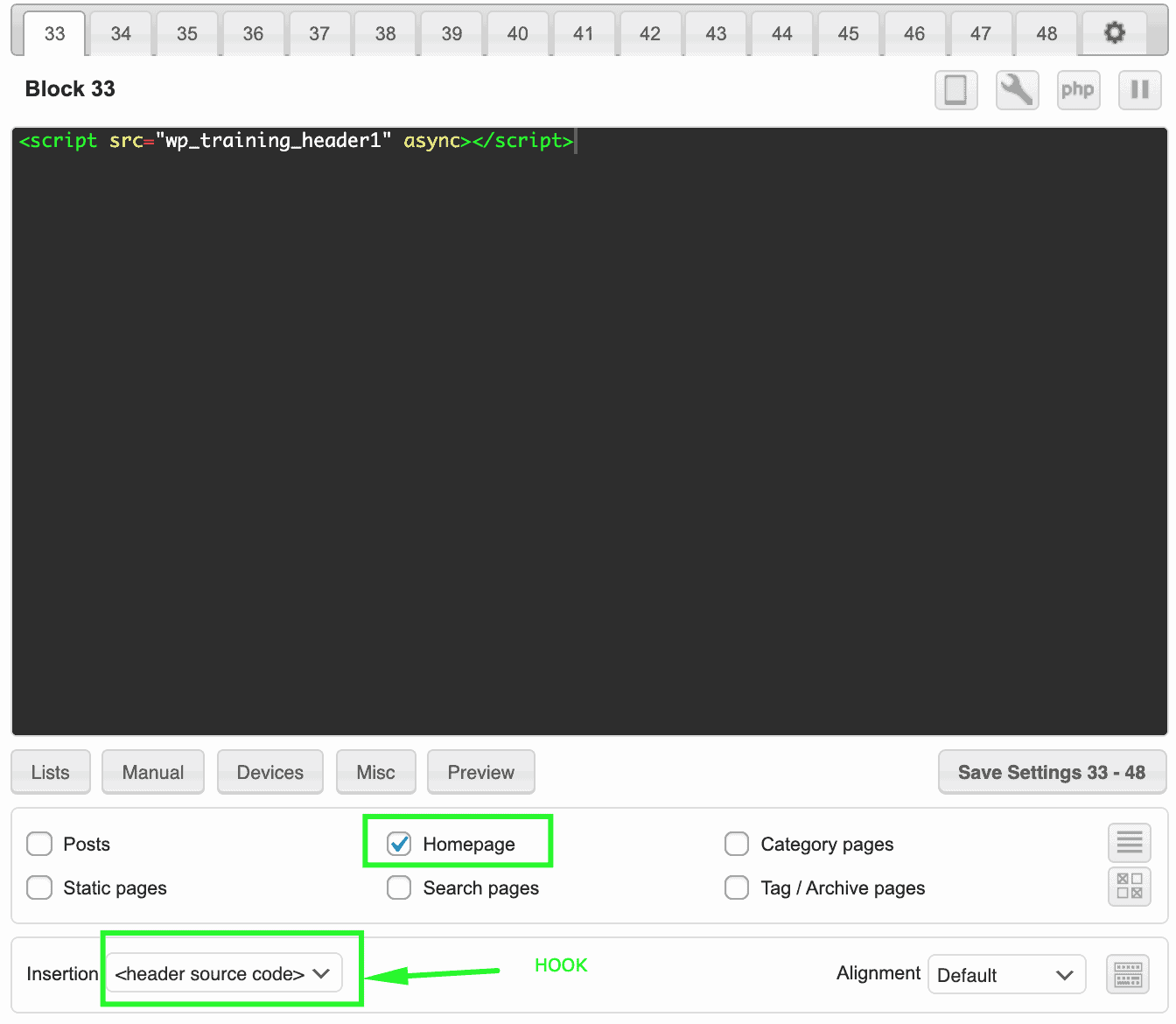This screenshot has width=1176, height=1024.
Task: Click the exceptions grid icon
Action: point(1129,886)
